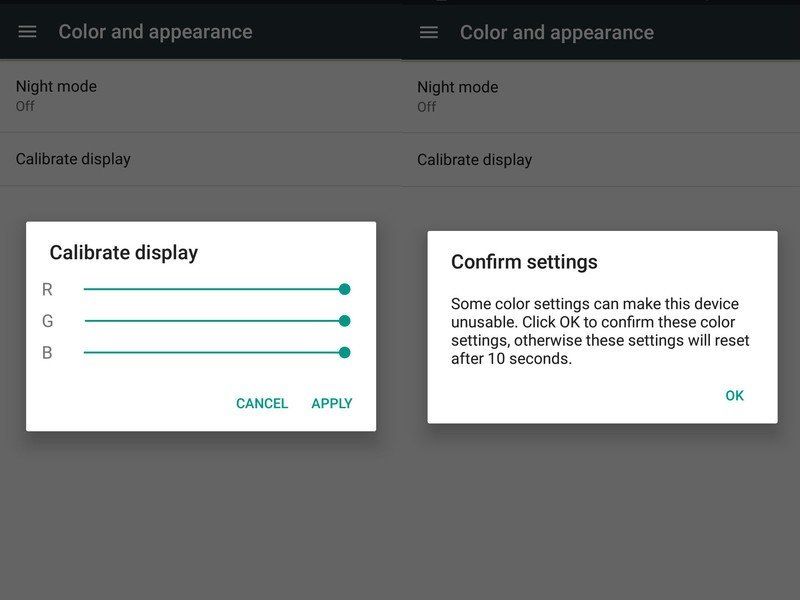Click the Confirm settings dialog heading

point(524,261)
